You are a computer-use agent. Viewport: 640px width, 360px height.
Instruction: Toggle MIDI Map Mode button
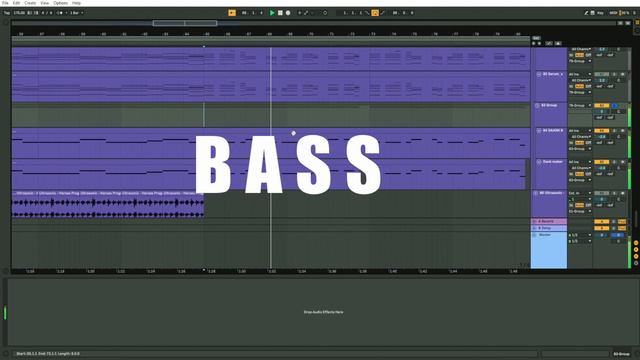[613, 13]
